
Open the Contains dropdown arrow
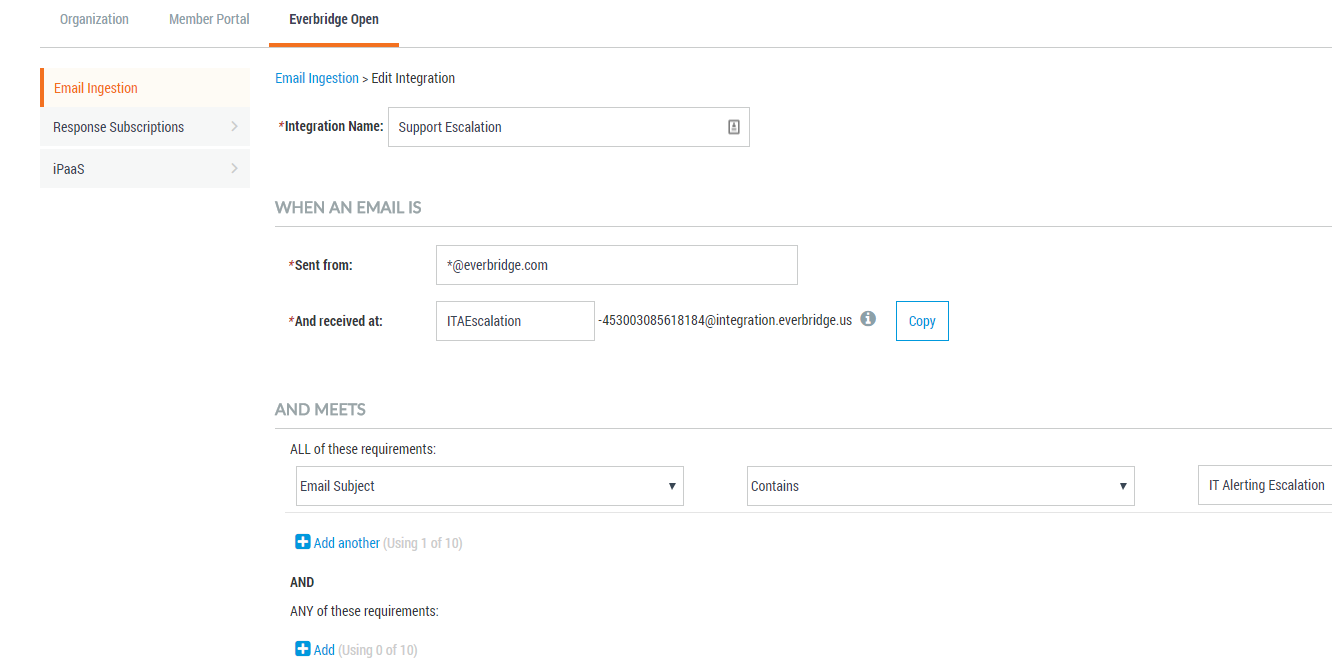tap(1122, 485)
